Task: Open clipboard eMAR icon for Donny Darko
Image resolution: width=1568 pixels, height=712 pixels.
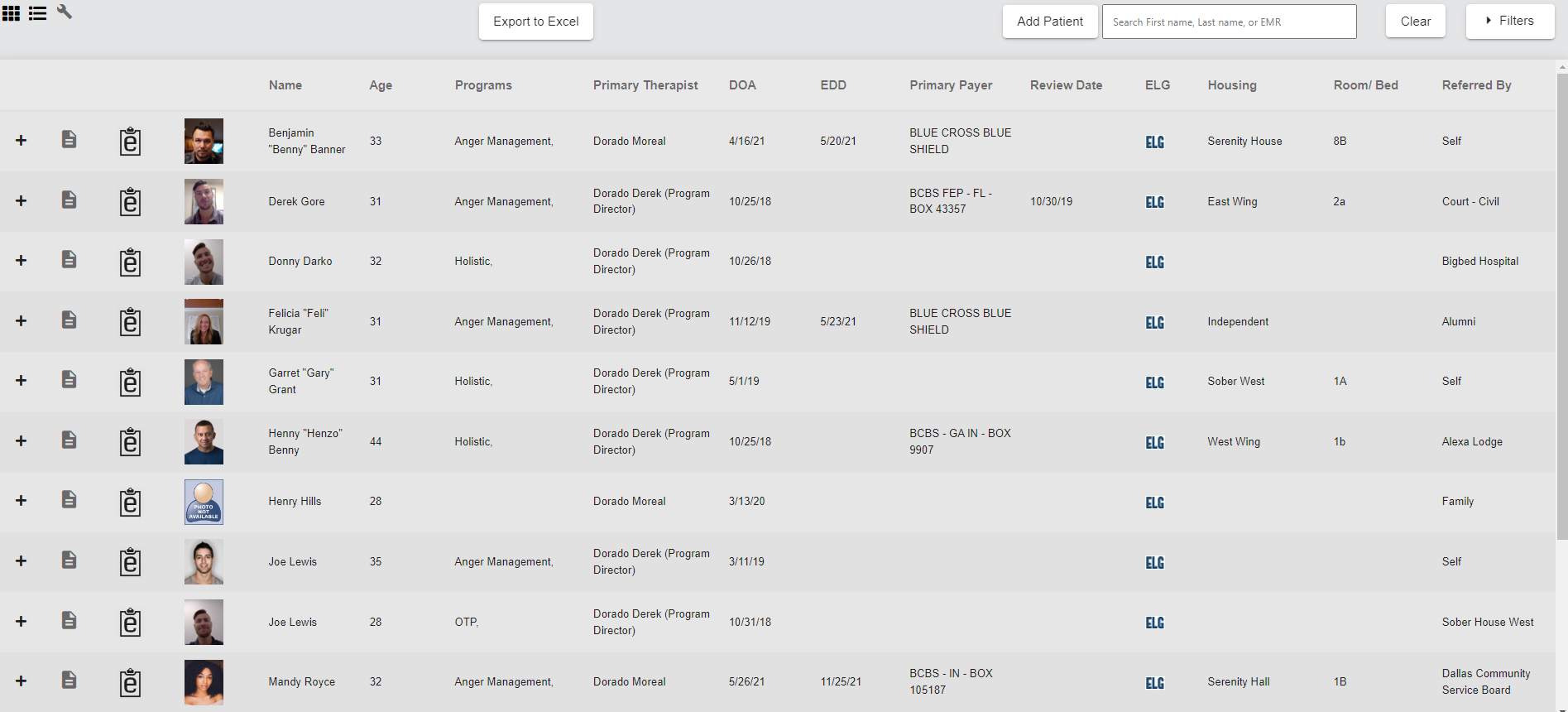Action: pyautogui.click(x=130, y=262)
